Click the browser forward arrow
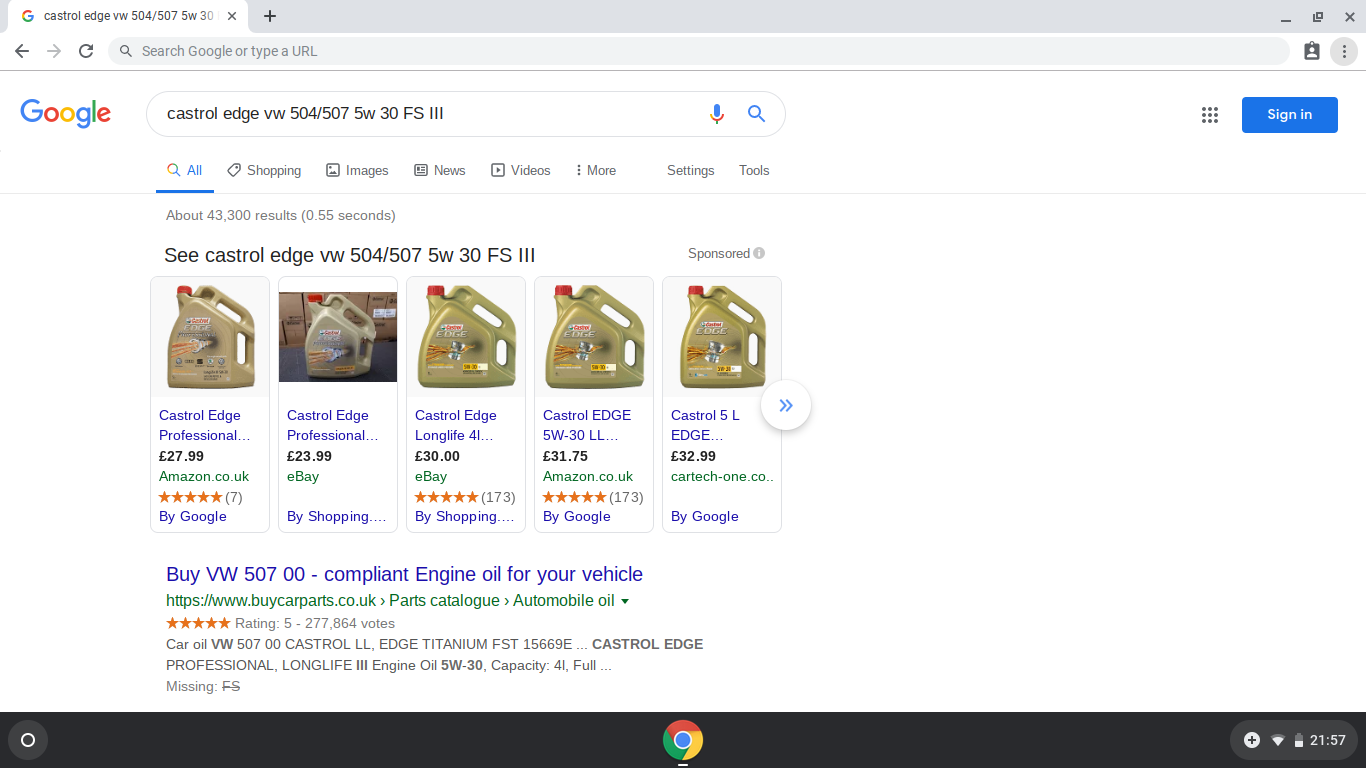The width and height of the screenshot is (1366, 768). pyautogui.click(x=54, y=51)
